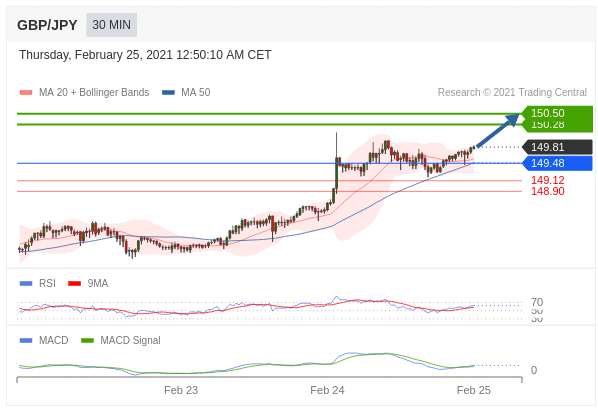Click the MACD Signal green legend marker

point(87,340)
